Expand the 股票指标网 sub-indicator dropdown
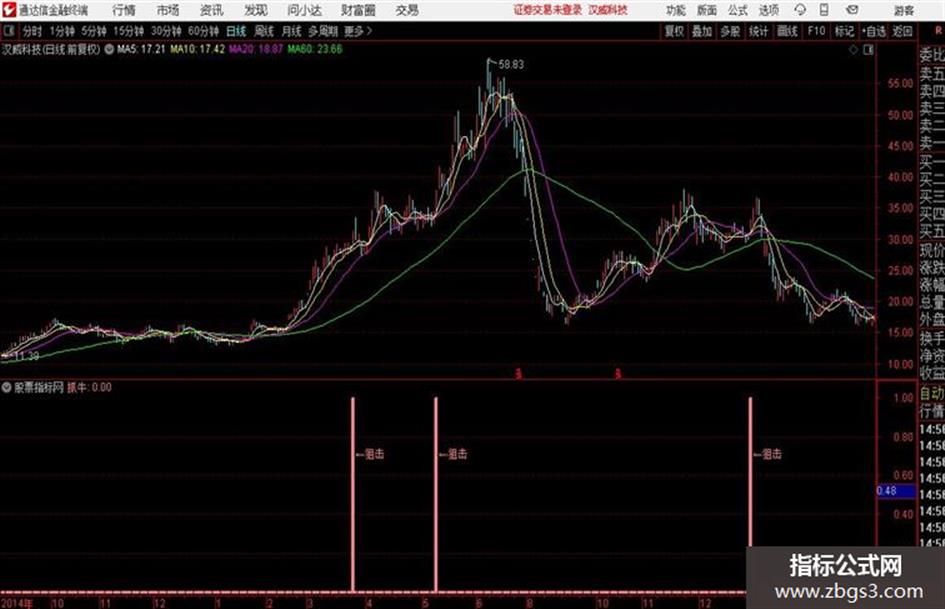This screenshot has width=945, height=609. [x=7, y=387]
